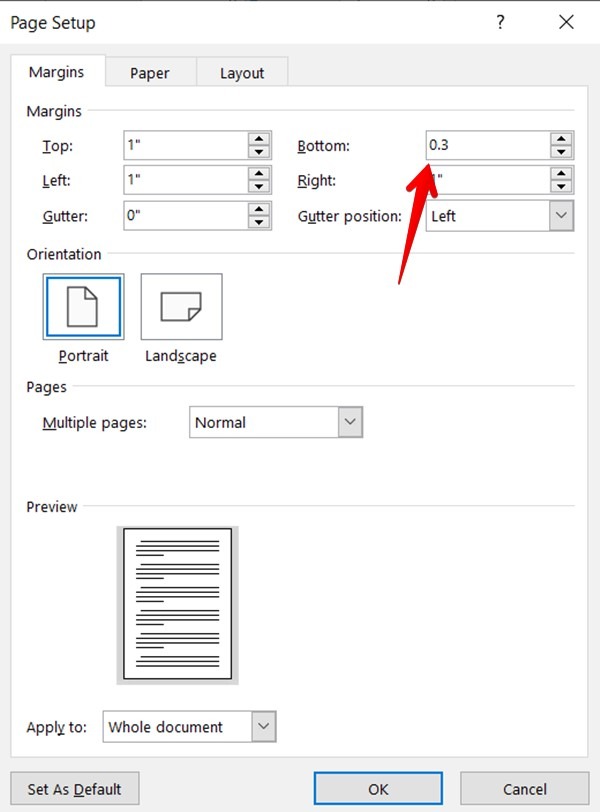
Task: Increase the Right margin value
Action: point(561,173)
